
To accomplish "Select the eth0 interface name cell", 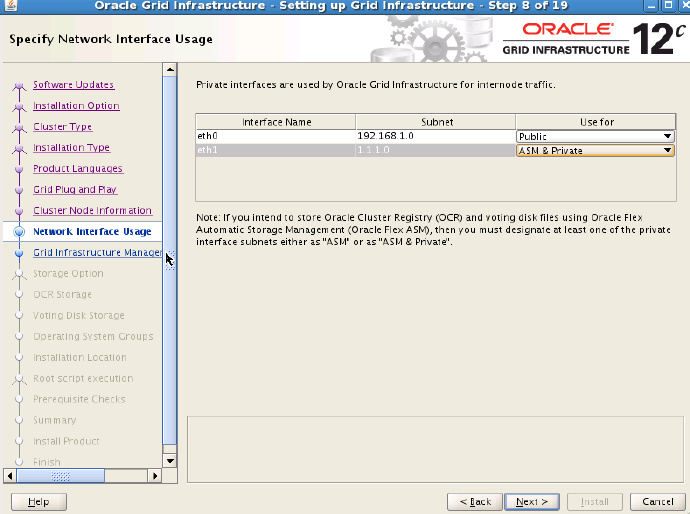I will point(276,136).
